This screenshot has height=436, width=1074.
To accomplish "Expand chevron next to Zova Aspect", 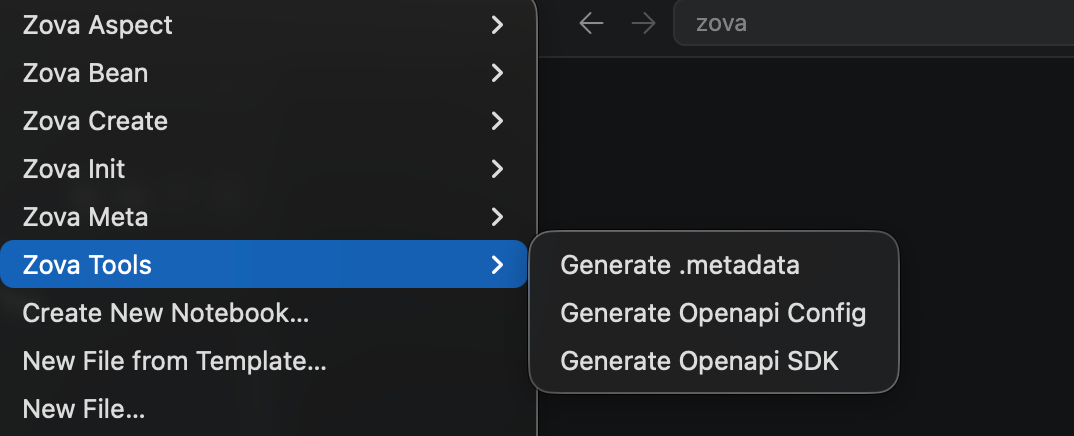I will (x=497, y=26).
